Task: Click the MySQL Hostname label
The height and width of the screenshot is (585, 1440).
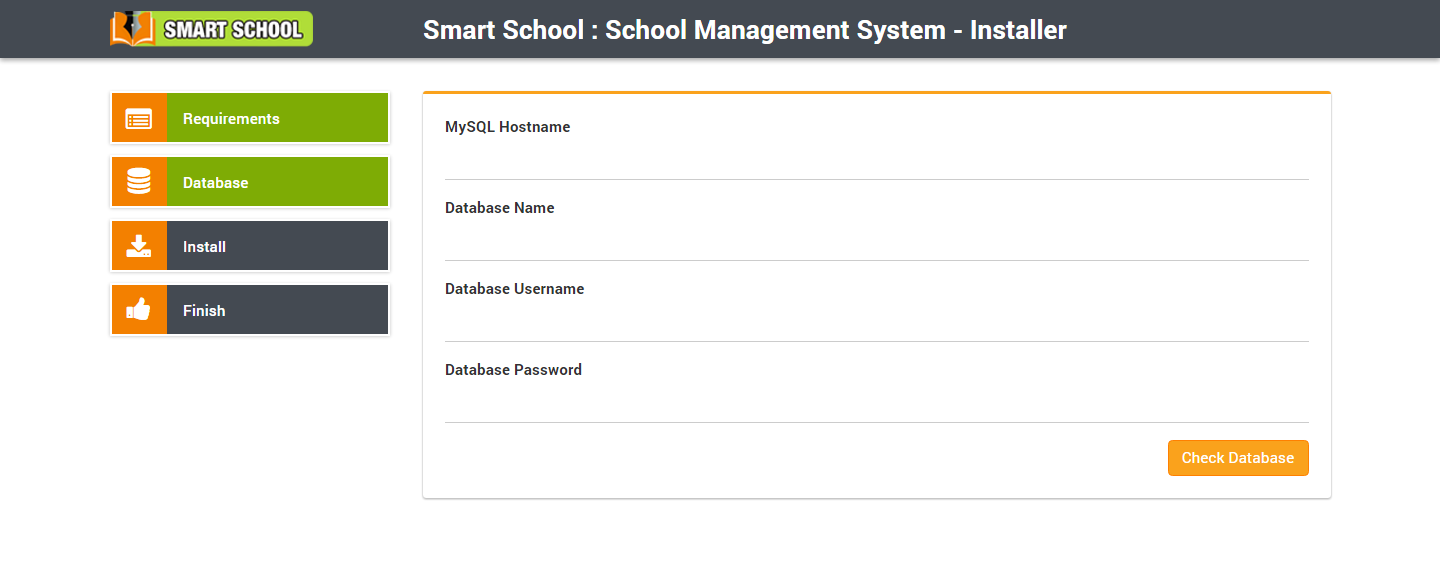Action: [507, 127]
